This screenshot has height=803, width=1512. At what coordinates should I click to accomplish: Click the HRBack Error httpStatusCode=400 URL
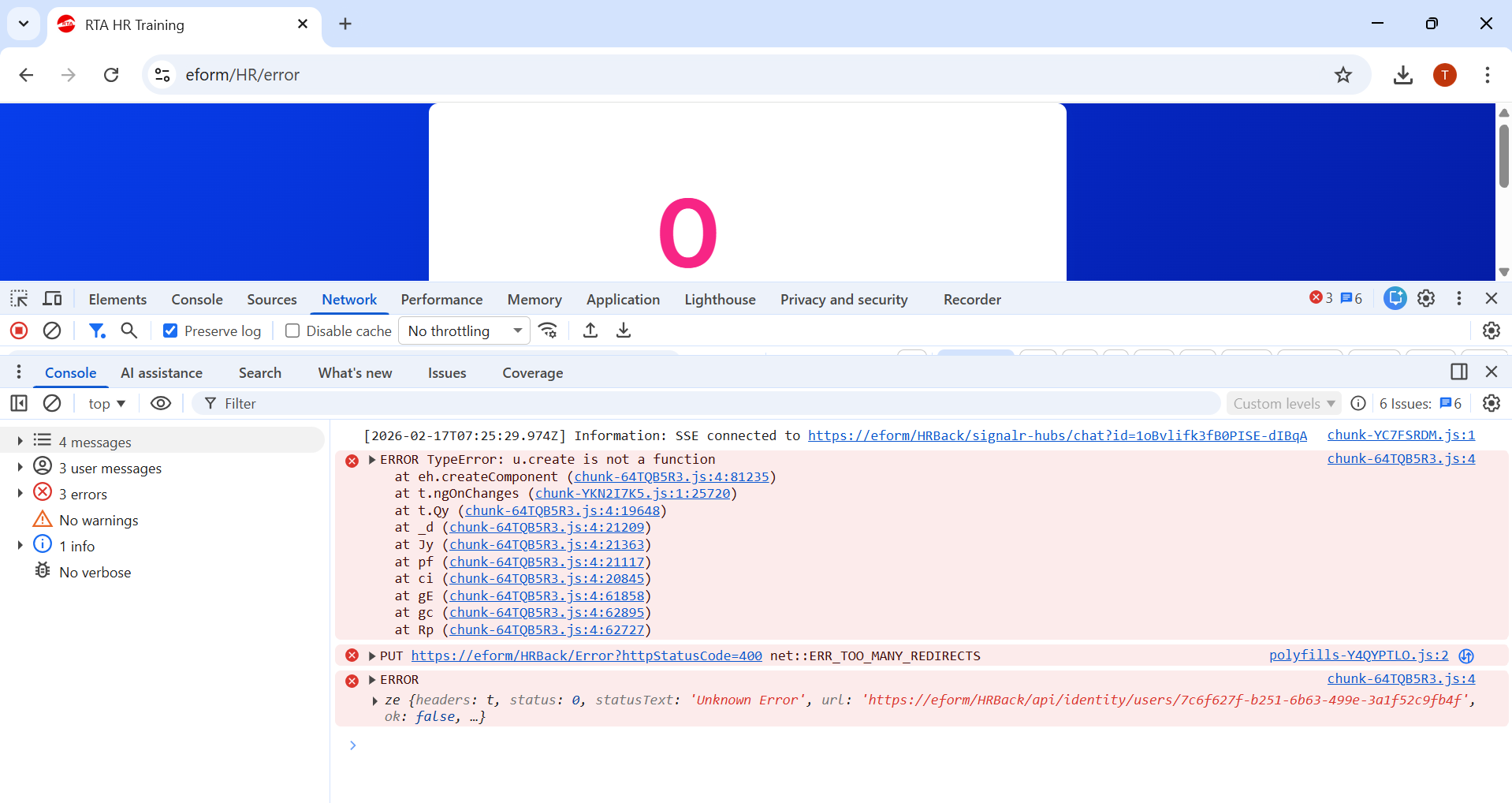click(587, 655)
